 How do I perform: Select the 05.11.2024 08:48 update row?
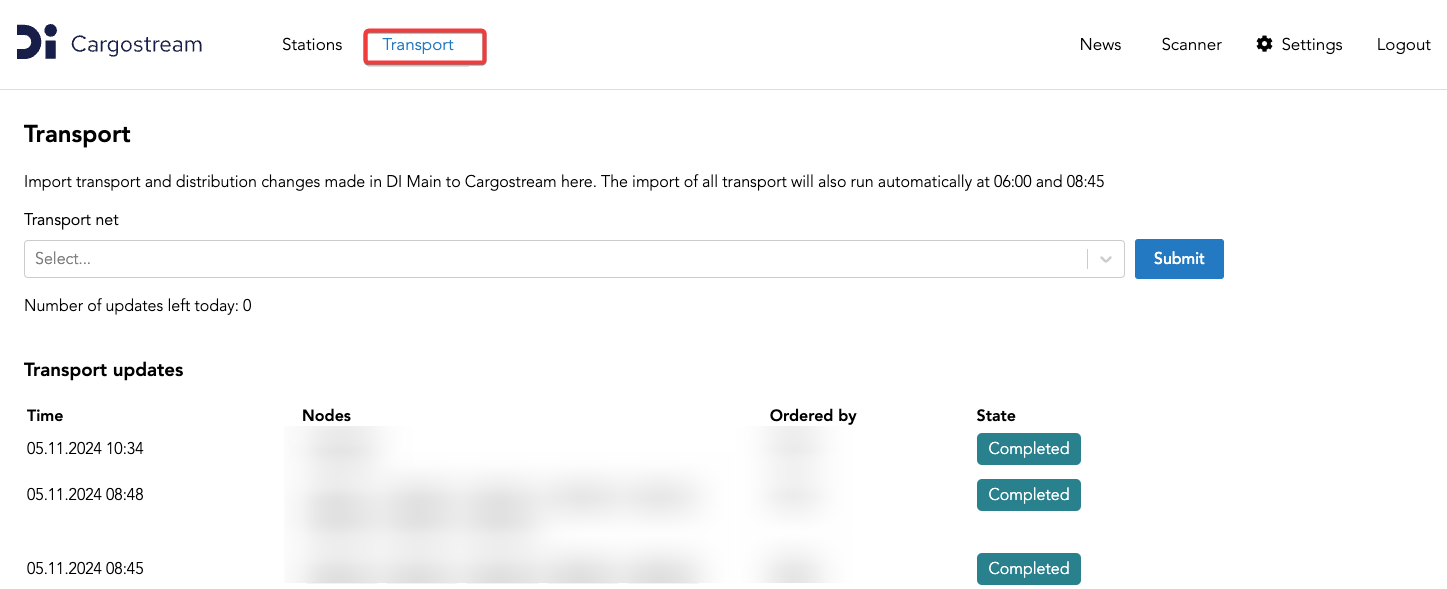click(554, 503)
